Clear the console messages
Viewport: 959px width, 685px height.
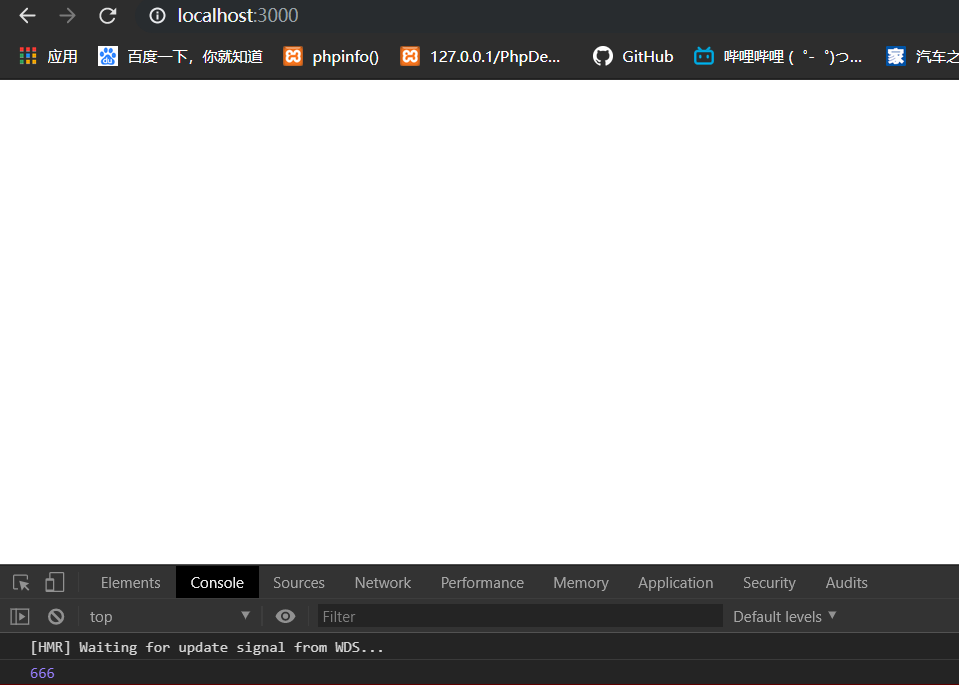click(x=56, y=616)
